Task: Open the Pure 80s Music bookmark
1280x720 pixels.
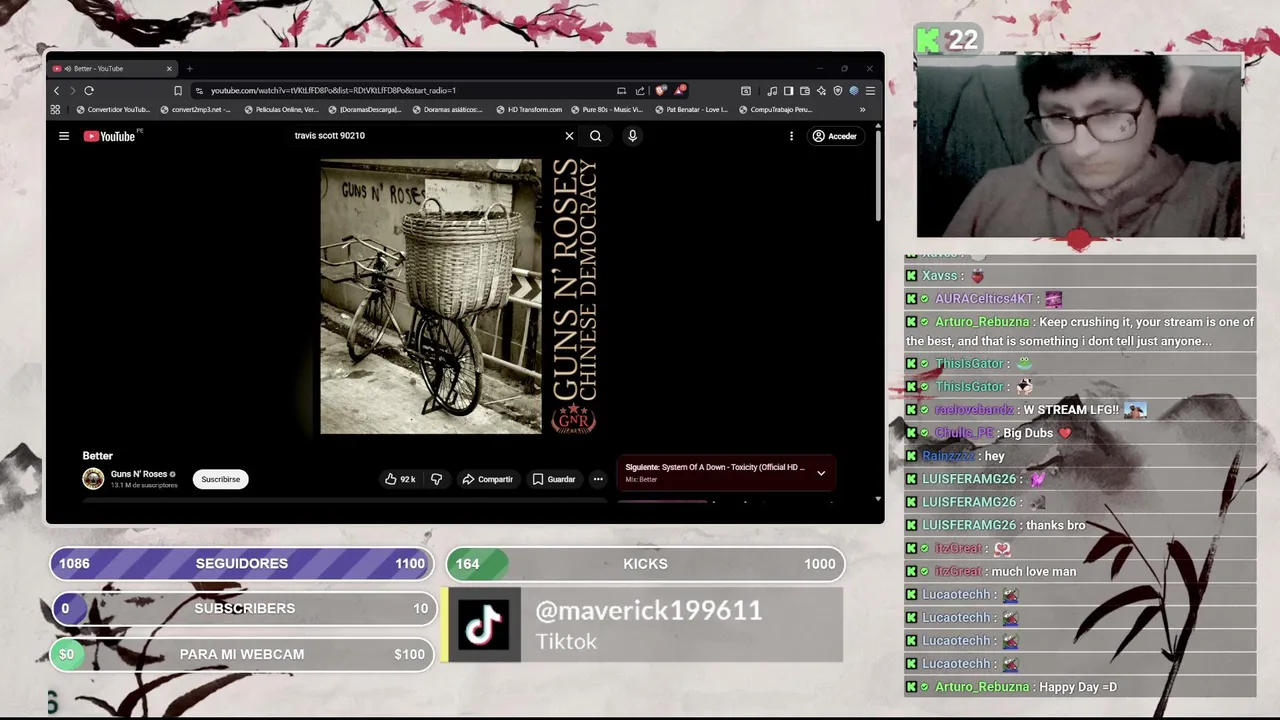Action: (x=607, y=110)
